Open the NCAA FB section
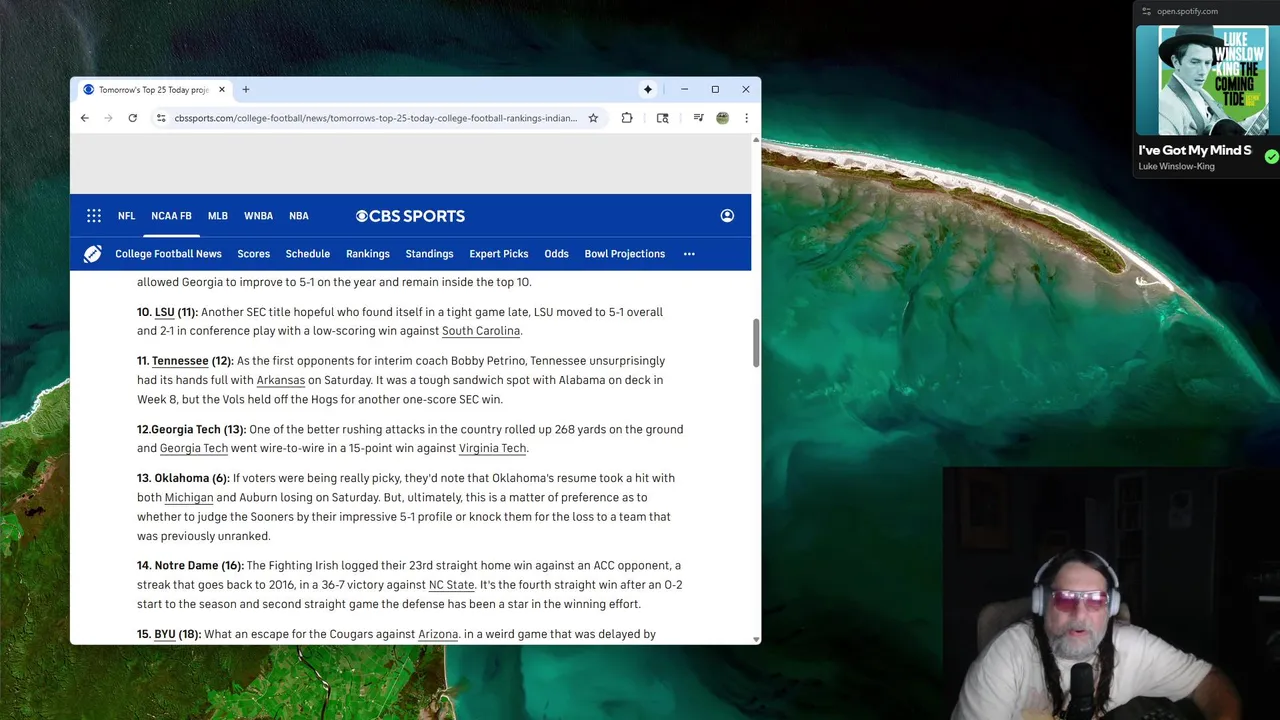The height and width of the screenshot is (720, 1280). (x=171, y=216)
